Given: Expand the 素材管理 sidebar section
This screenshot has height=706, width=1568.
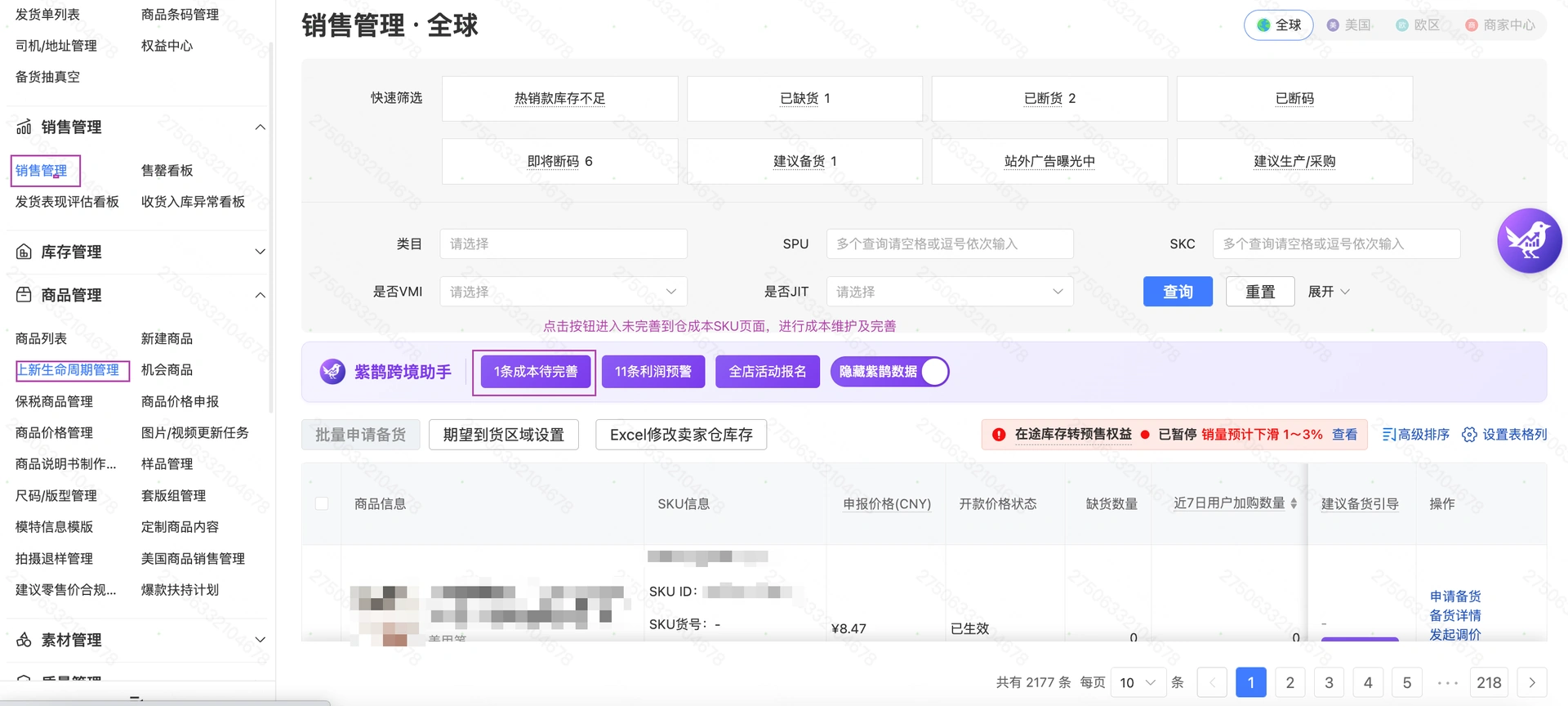Looking at the screenshot, I should (260, 640).
